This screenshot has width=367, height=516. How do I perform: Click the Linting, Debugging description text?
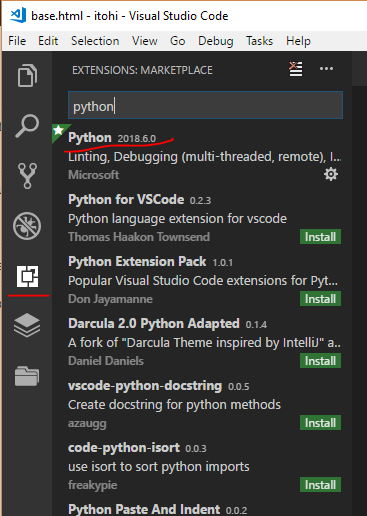(x=205, y=157)
